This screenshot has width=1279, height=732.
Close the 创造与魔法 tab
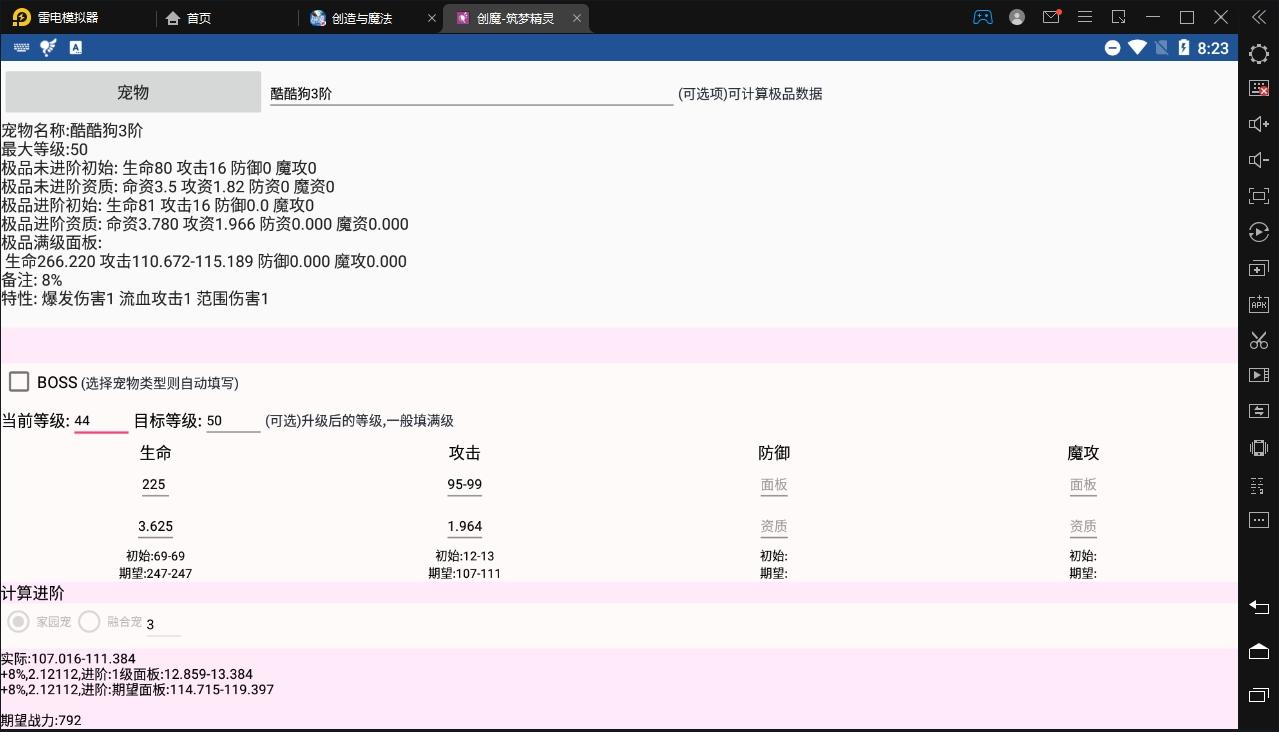click(x=432, y=18)
